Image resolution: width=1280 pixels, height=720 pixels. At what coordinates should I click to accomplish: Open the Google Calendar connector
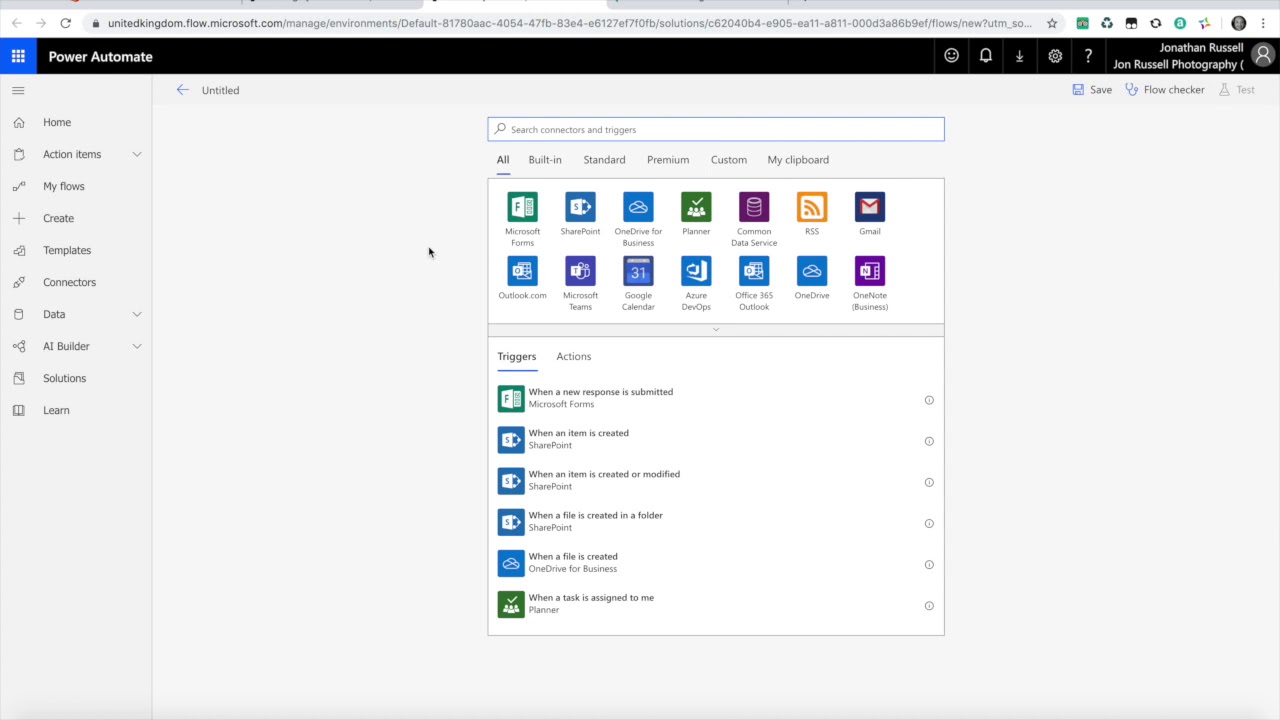pos(638,271)
